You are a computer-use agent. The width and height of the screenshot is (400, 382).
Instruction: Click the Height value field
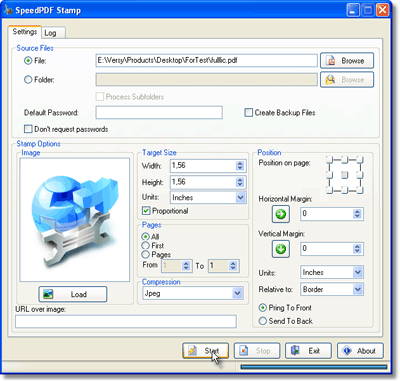point(203,182)
